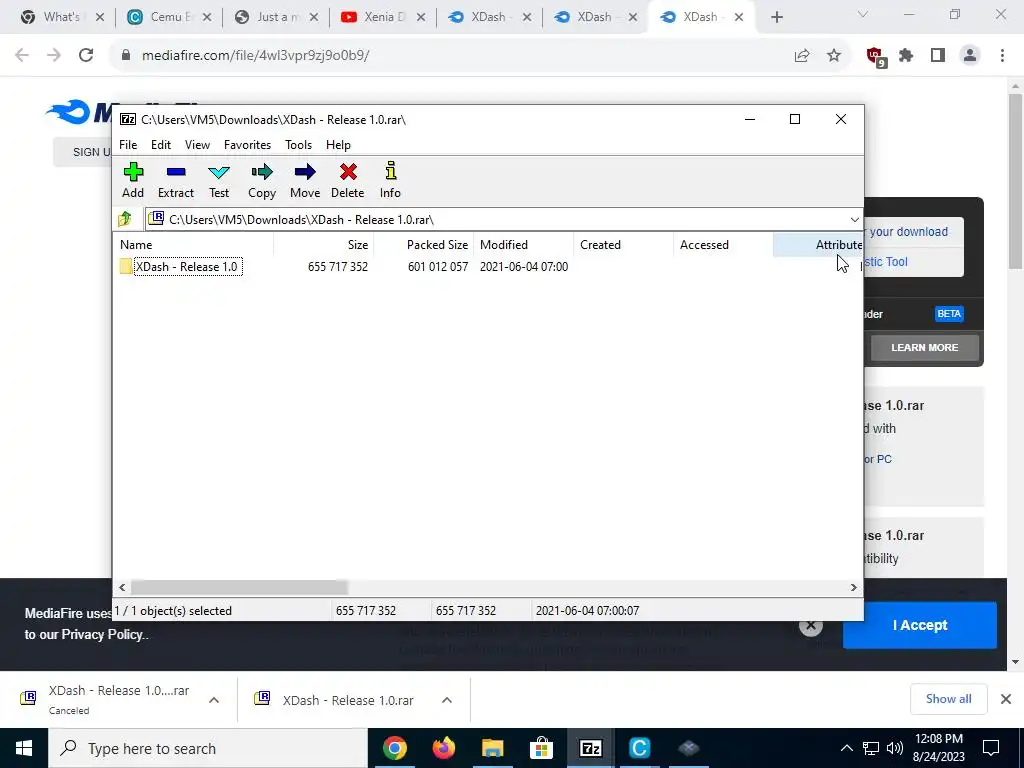The image size is (1024, 768).
Task: Go up one folder level in 7-Zip
Action: click(125, 219)
